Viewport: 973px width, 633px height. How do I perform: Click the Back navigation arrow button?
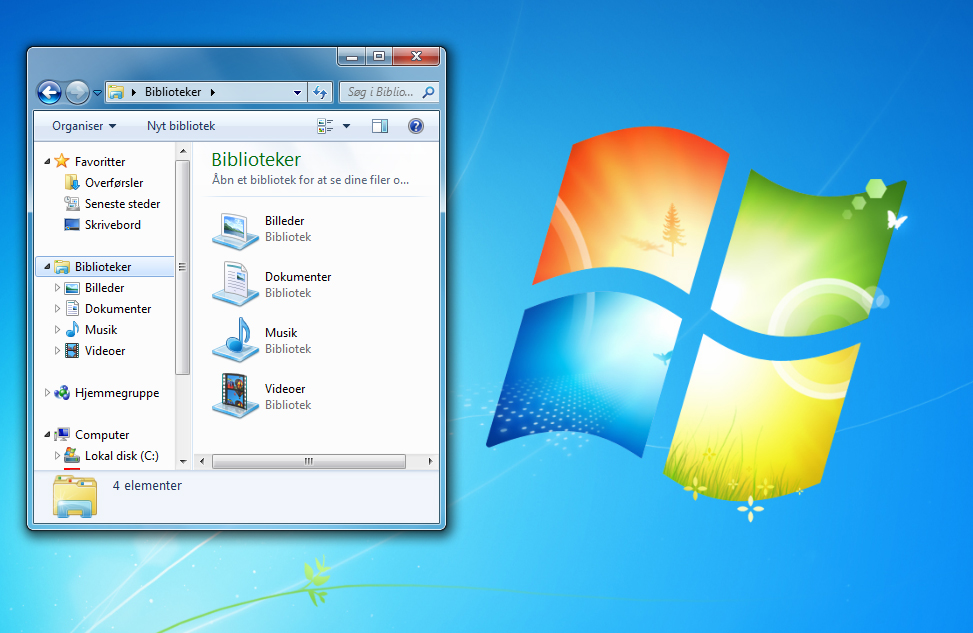pos(49,92)
